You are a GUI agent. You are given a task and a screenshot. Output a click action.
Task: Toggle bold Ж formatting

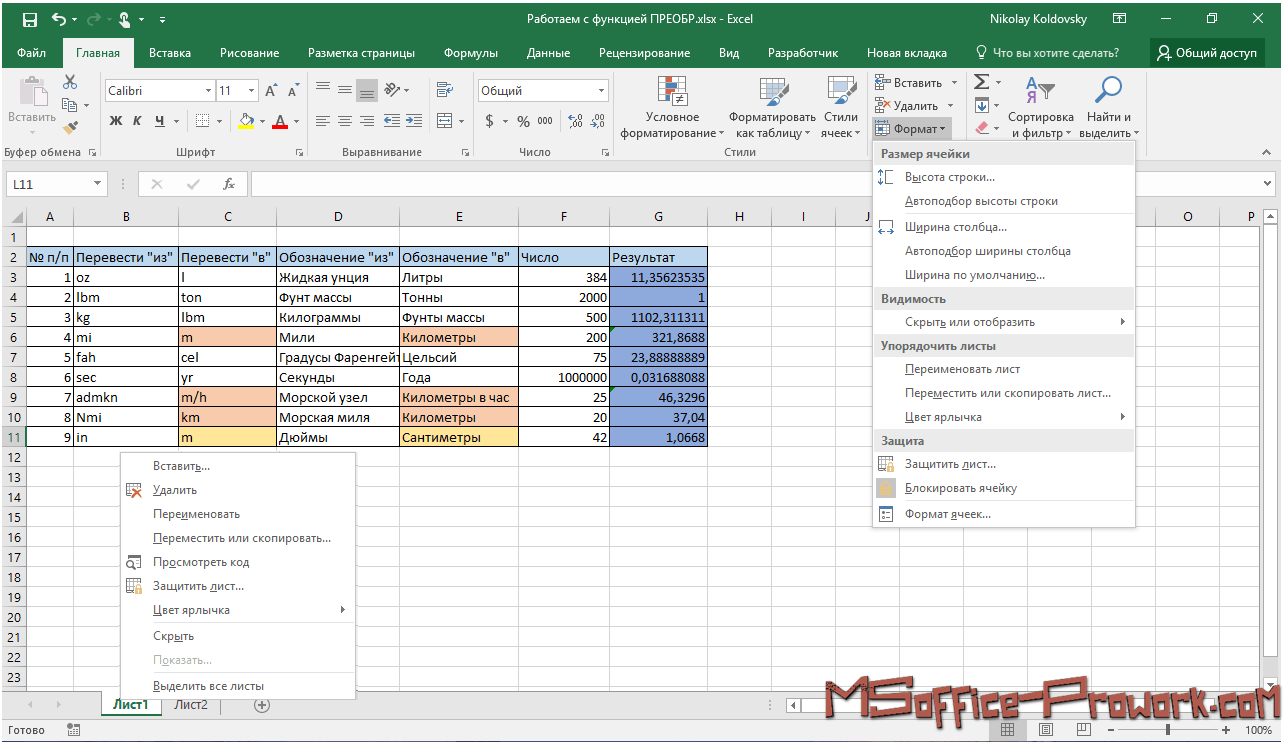coord(115,121)
